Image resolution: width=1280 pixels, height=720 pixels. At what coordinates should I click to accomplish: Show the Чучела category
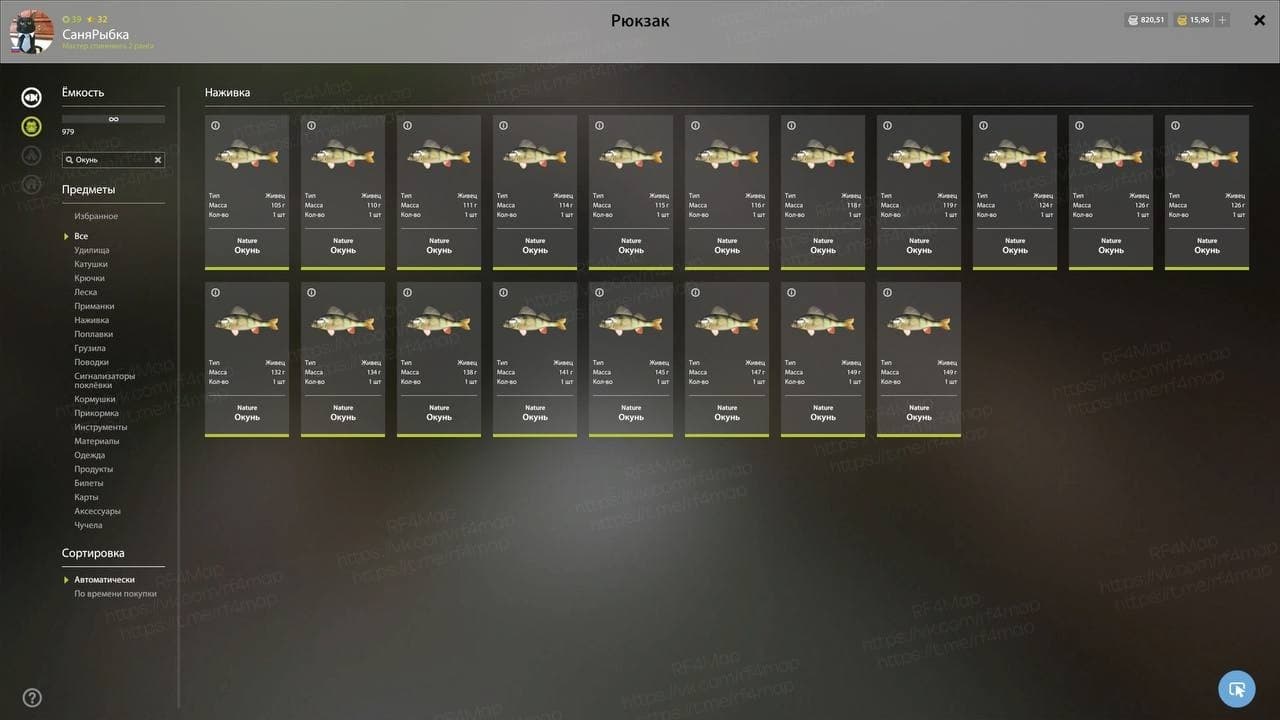[x=88, y=525]
